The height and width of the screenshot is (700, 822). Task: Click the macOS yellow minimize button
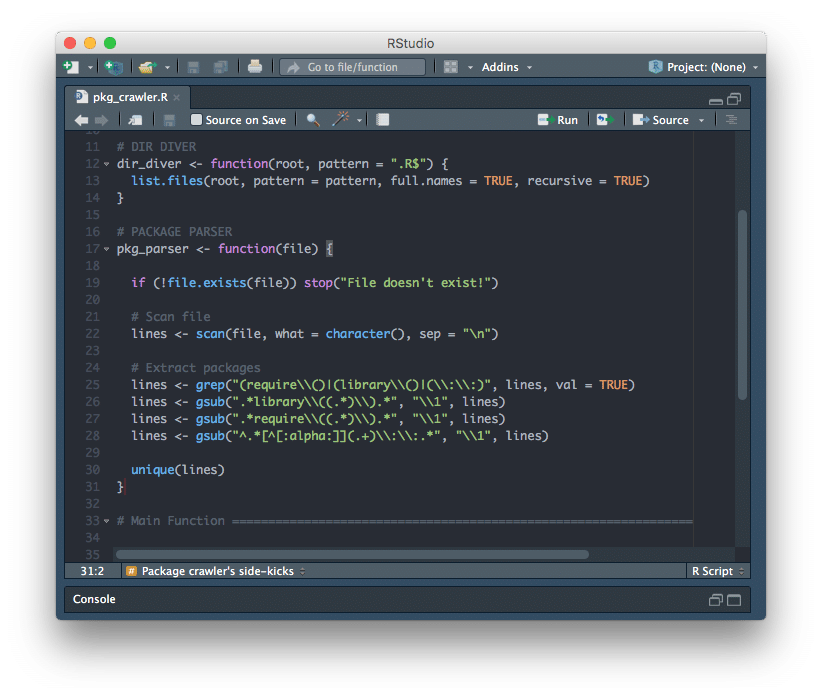90,43
